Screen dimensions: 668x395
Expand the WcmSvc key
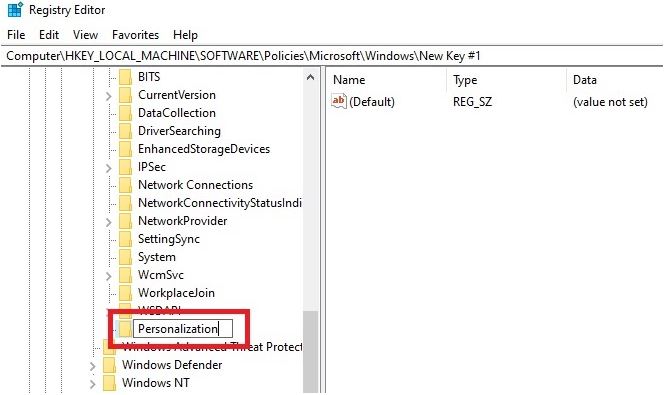point(109,276)
